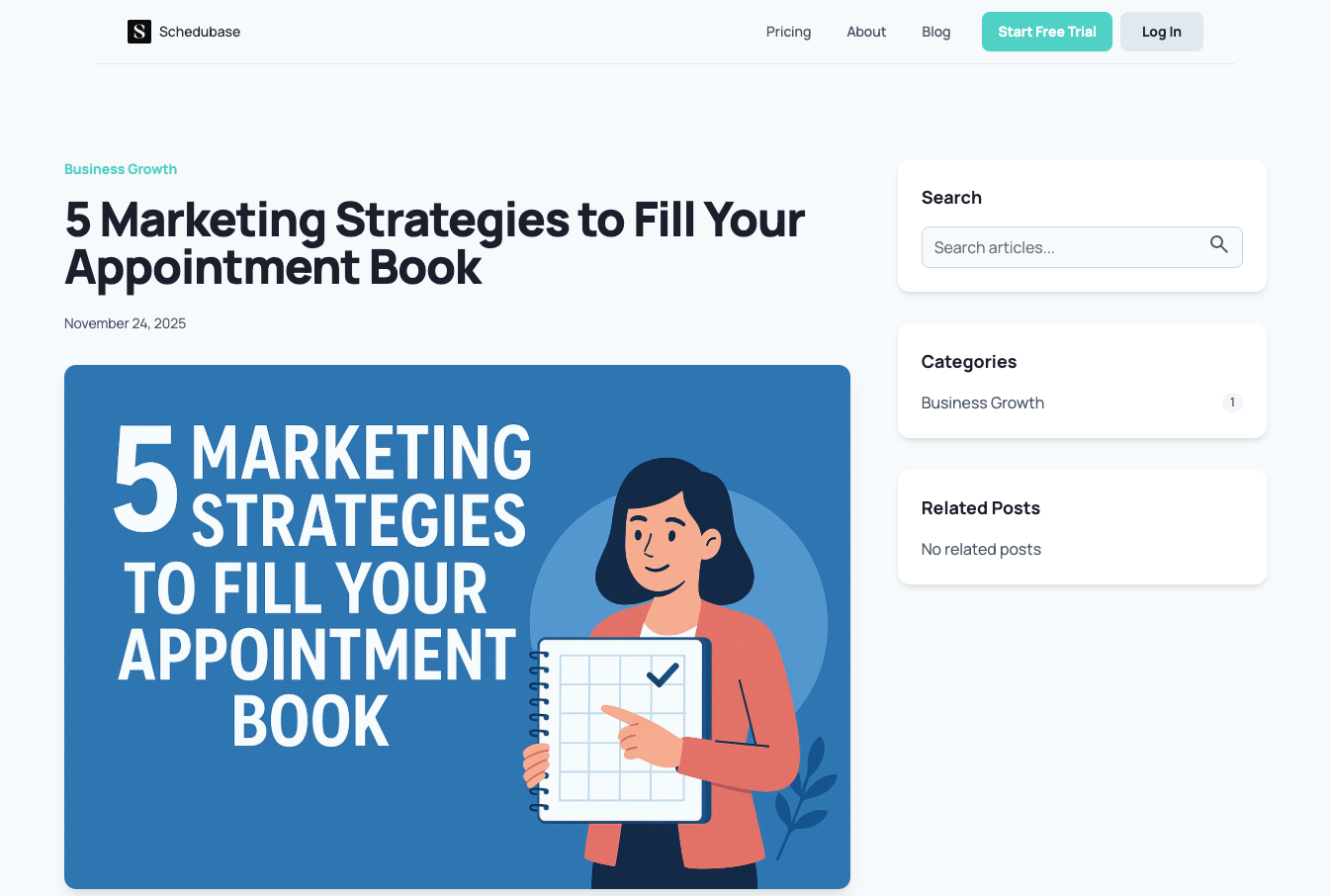Screen dimensions: 1331x896
Task: Click the category count badge showing 1
Action: pyautogui.click(x=1232, y=403)
